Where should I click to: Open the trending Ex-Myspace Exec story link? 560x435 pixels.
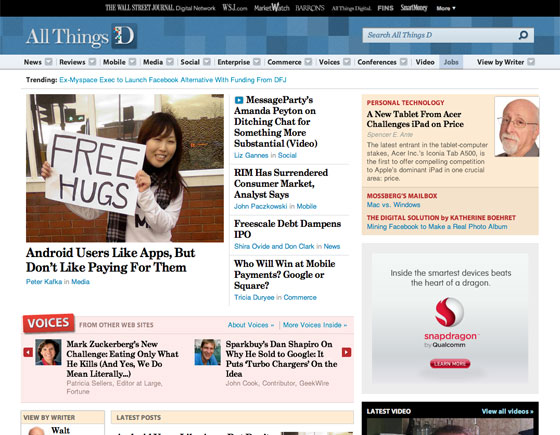tap(173, 80)
